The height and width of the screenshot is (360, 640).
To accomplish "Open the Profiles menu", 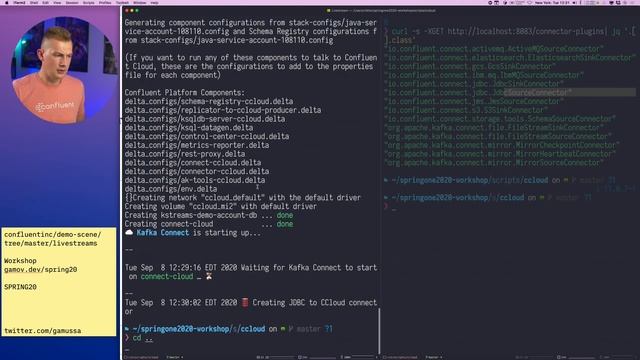I will click(105, 2).
